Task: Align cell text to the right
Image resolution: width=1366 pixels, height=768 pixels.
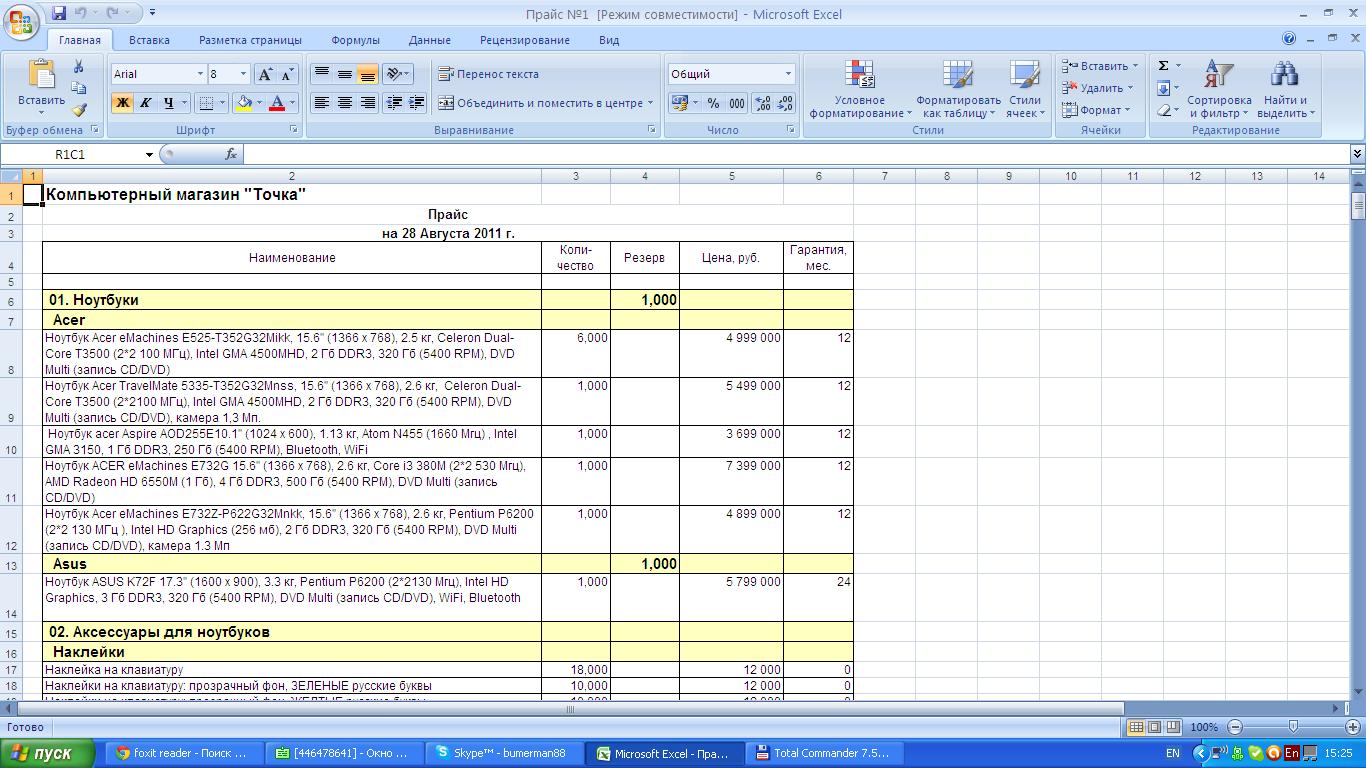Action: pos(367,102)
